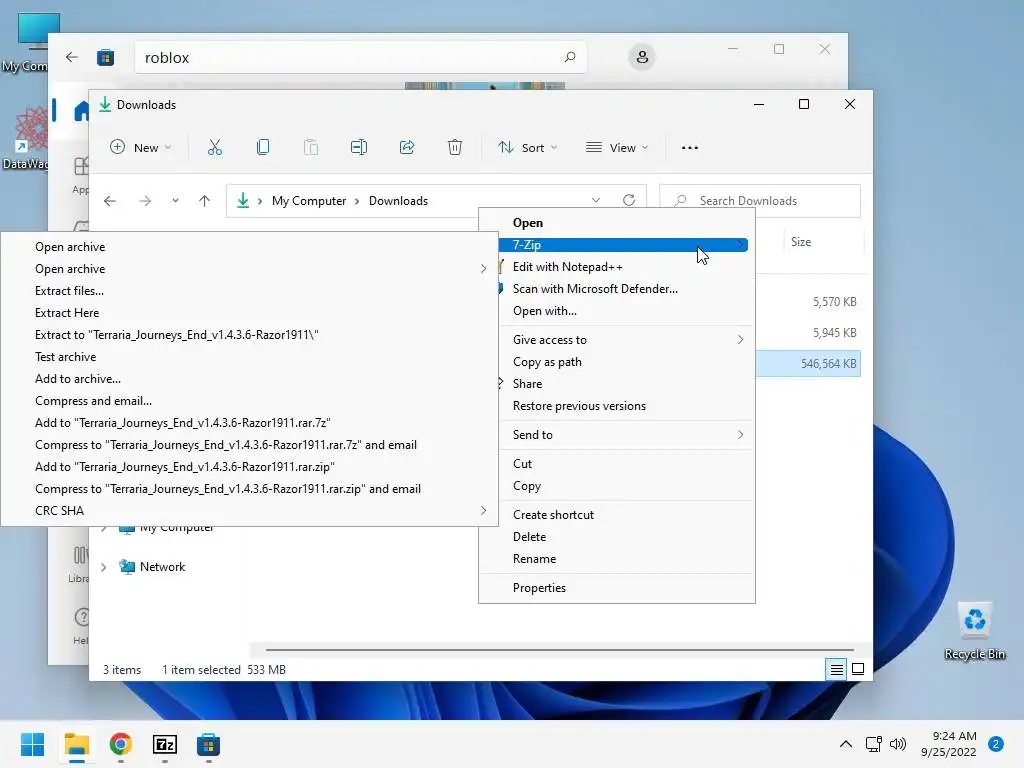This screenshot has height=768, width=1024.
Task: Click My Computer breadcrumb in address bar
Action: click(x=309, y=201)
